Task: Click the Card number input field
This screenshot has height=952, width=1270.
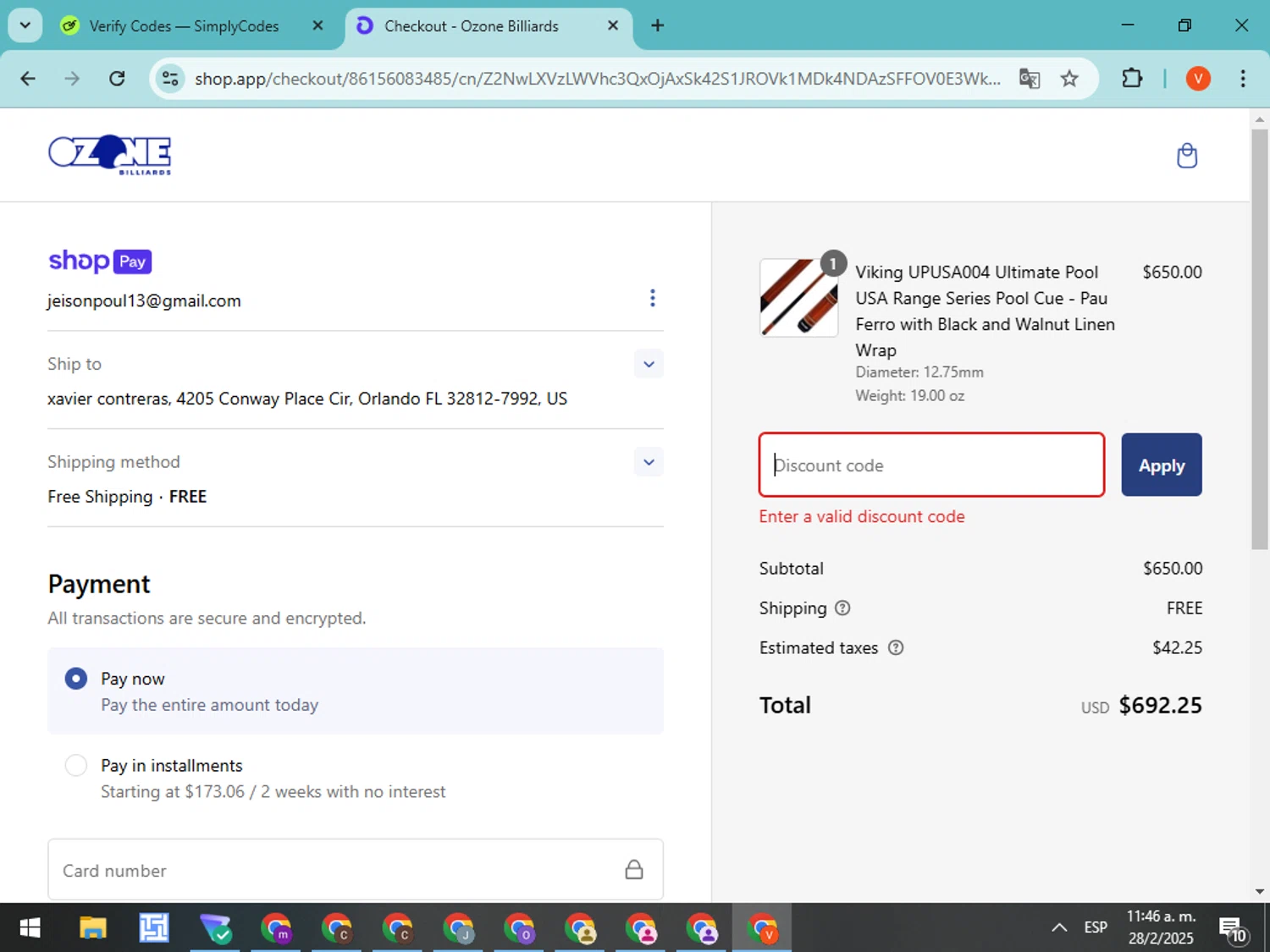Action: [356, 869]
